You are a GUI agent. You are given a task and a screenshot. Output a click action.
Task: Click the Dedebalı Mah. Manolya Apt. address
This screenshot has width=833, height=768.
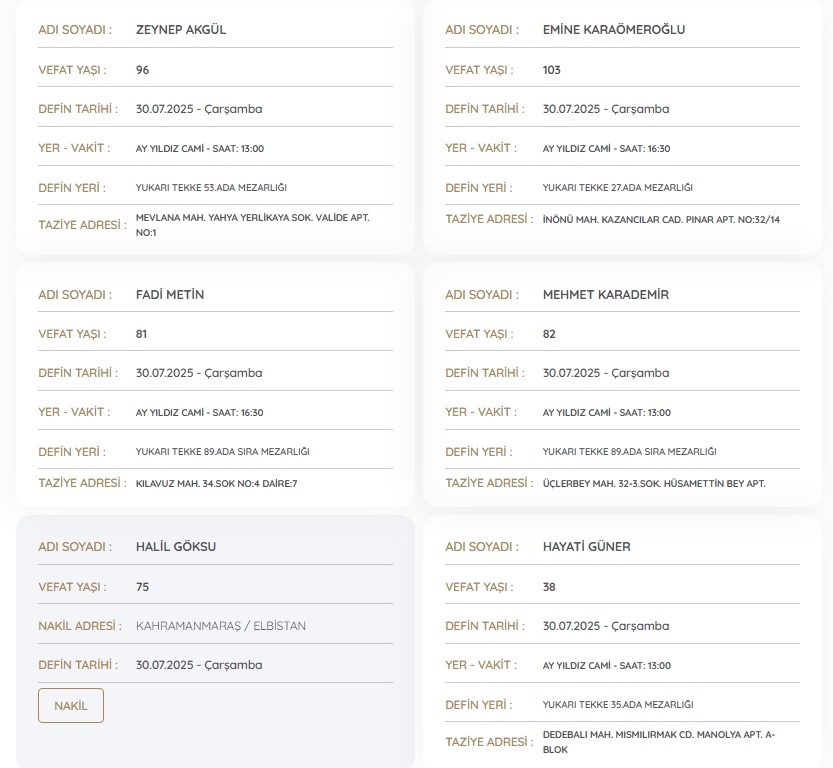(659, 741)
